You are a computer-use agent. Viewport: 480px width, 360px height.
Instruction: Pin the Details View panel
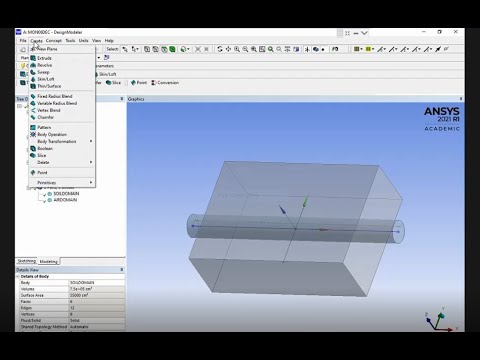(122, 269)
